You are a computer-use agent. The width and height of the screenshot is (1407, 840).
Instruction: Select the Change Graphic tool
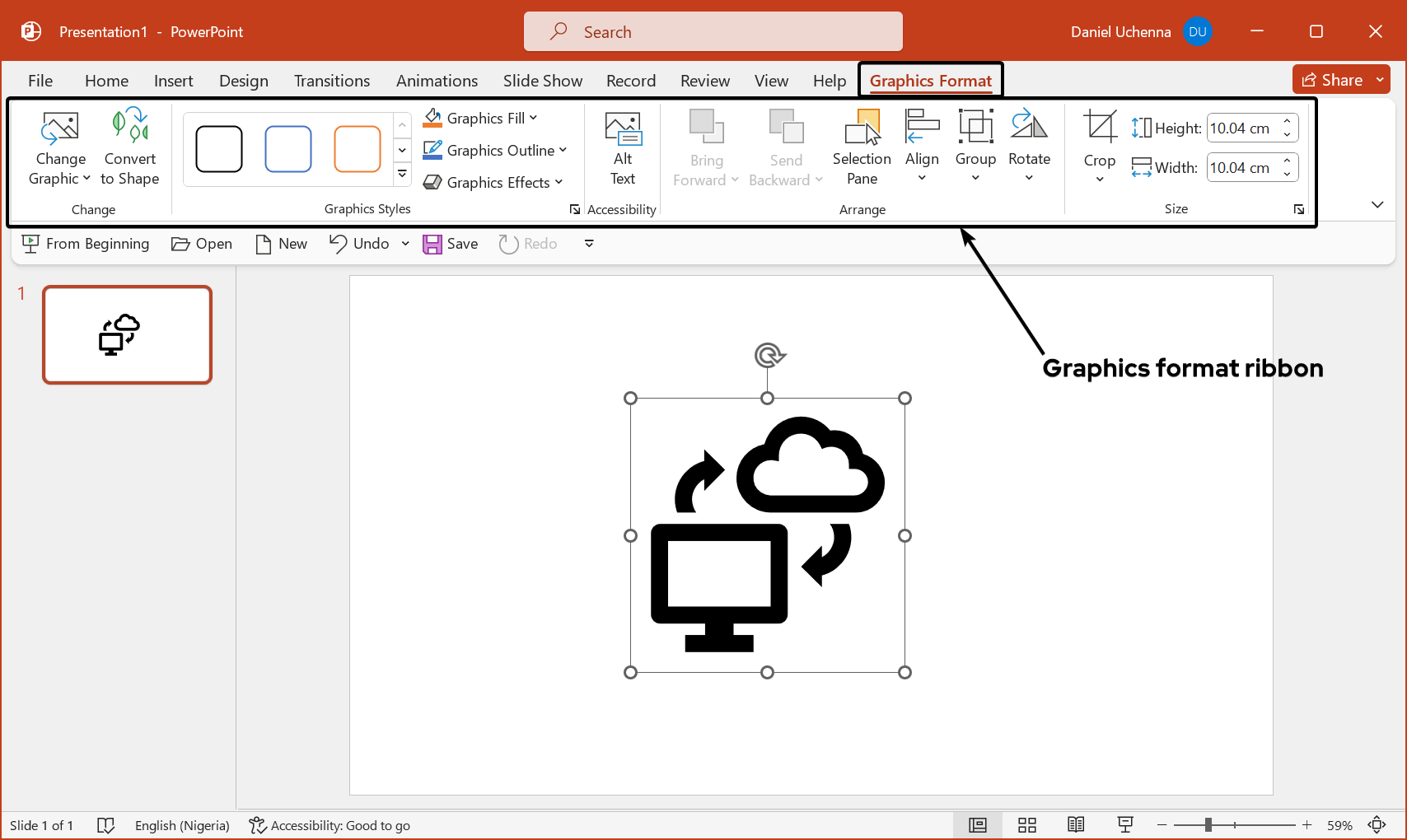click(58, 148)
